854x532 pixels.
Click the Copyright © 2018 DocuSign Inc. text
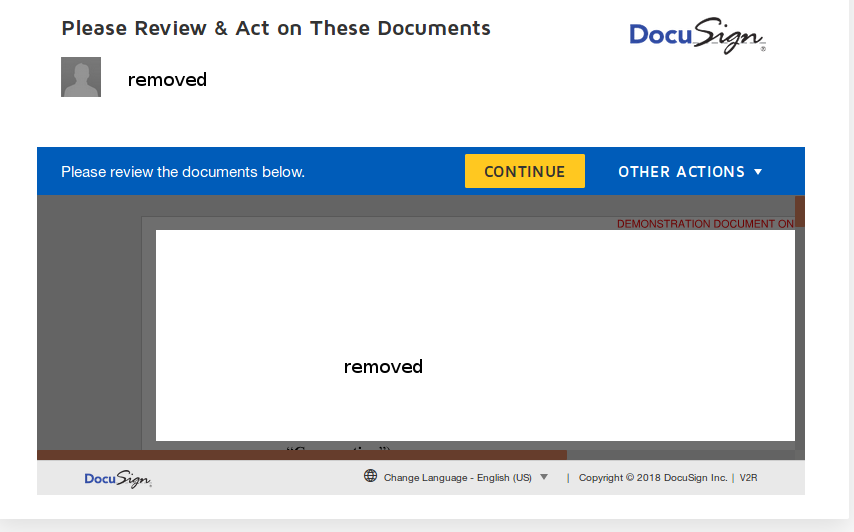click(x=652, y=478)
